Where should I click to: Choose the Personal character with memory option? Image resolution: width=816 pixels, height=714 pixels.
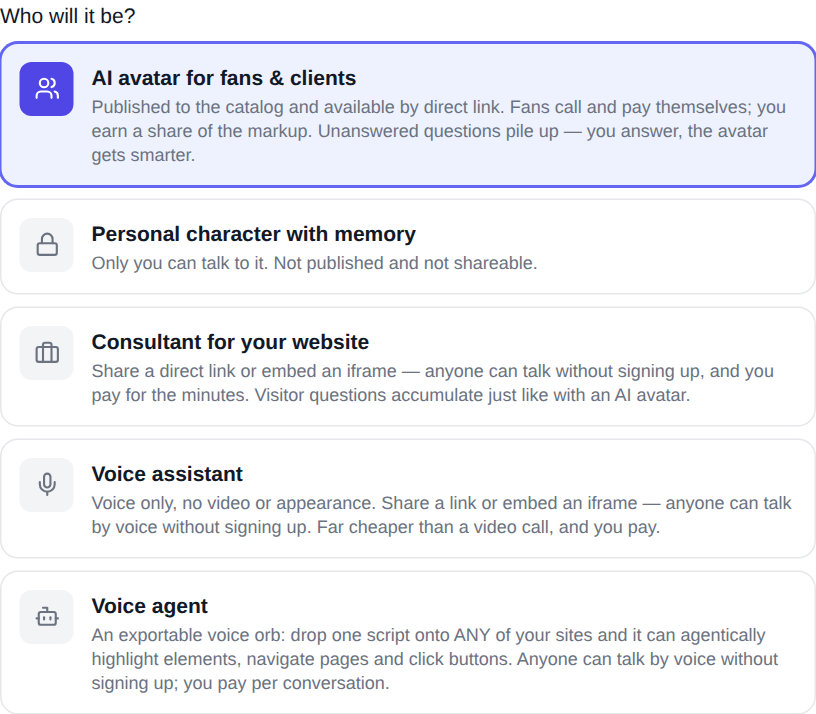(408, 247)
